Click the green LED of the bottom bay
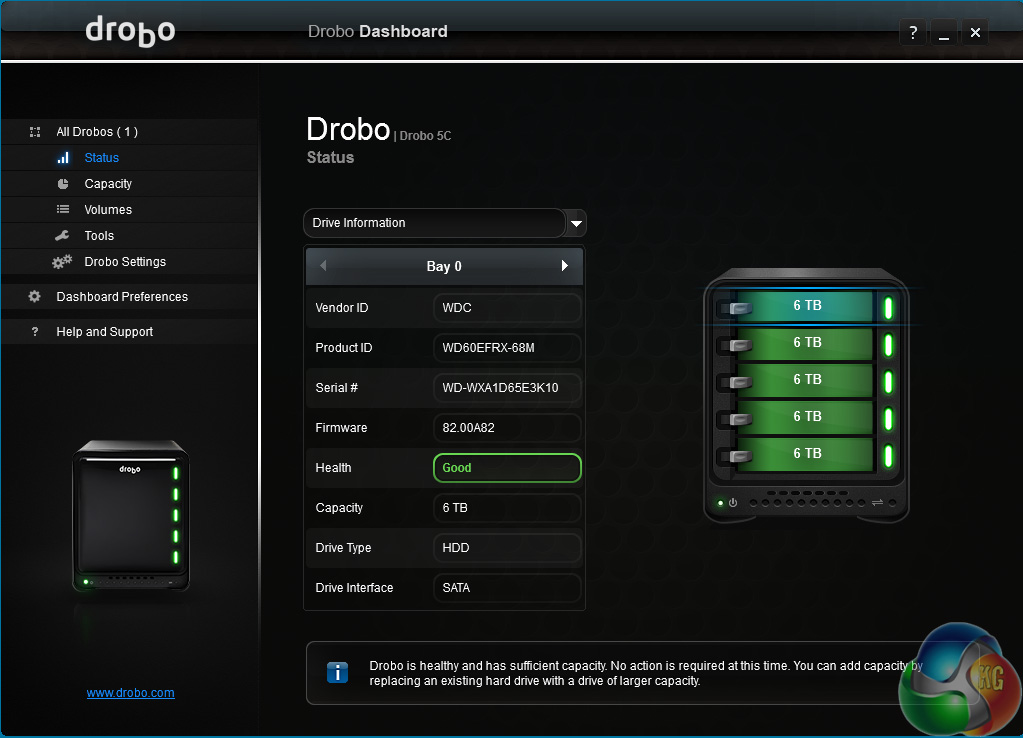The image size is (1023, 738). pos(888,456)
